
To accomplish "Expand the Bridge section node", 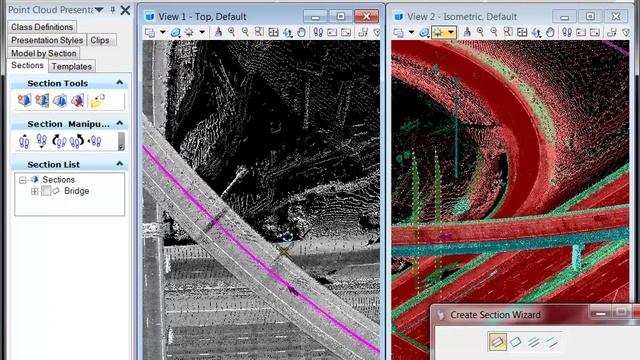I will pos(34,191).
